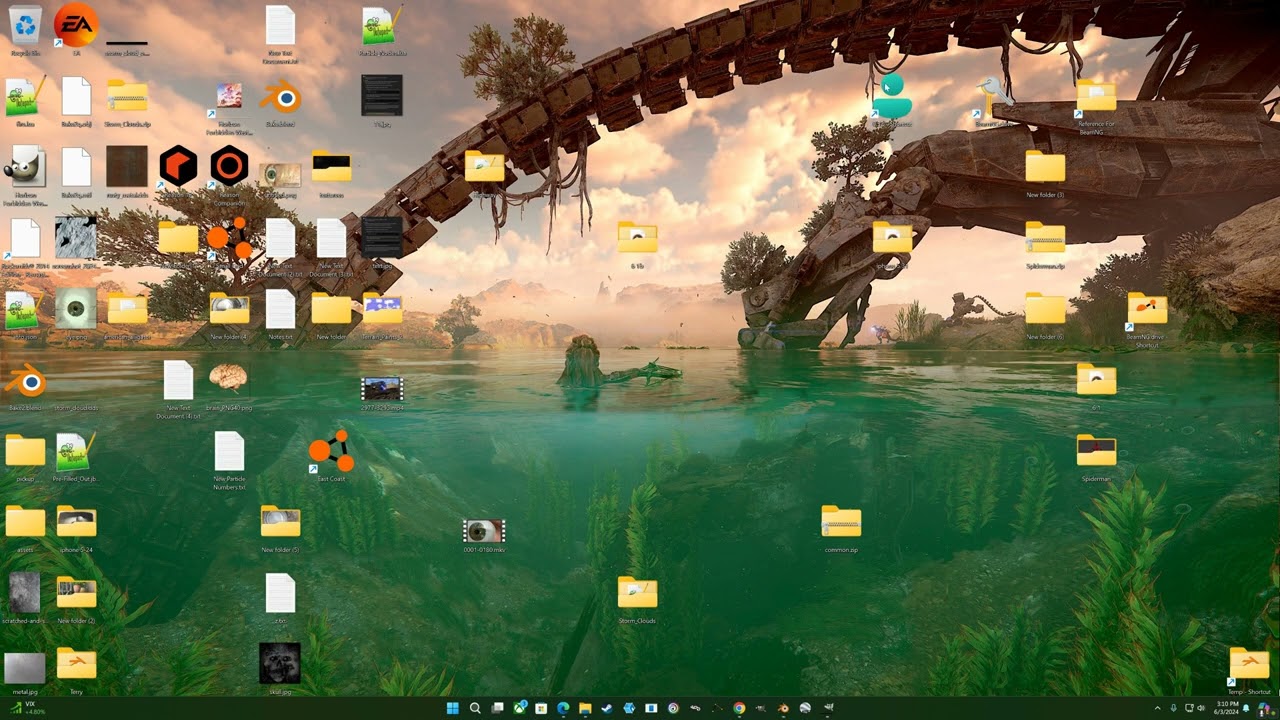
Task: Open New Particle Numbers.txt file
Action: [229, 453]
